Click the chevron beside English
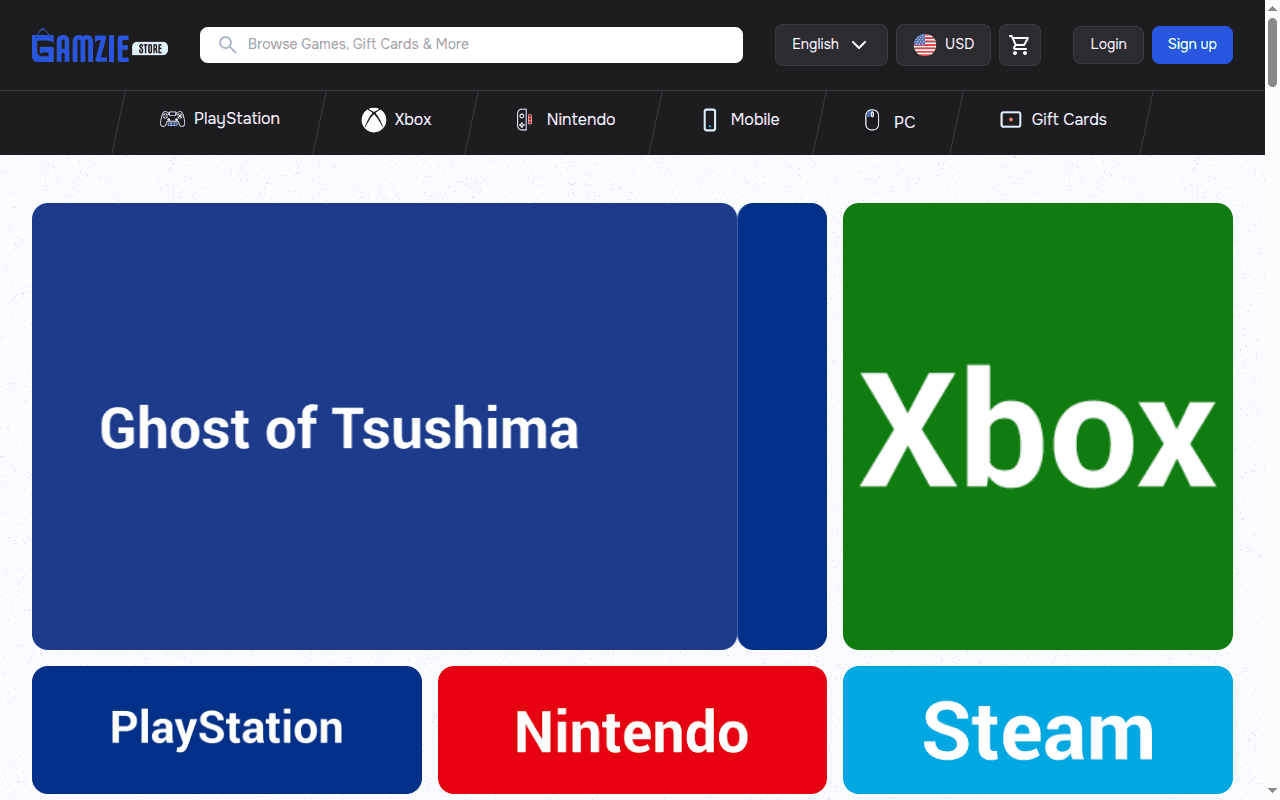The width and height of the screenshot is (1280, 800). [859, 45]
